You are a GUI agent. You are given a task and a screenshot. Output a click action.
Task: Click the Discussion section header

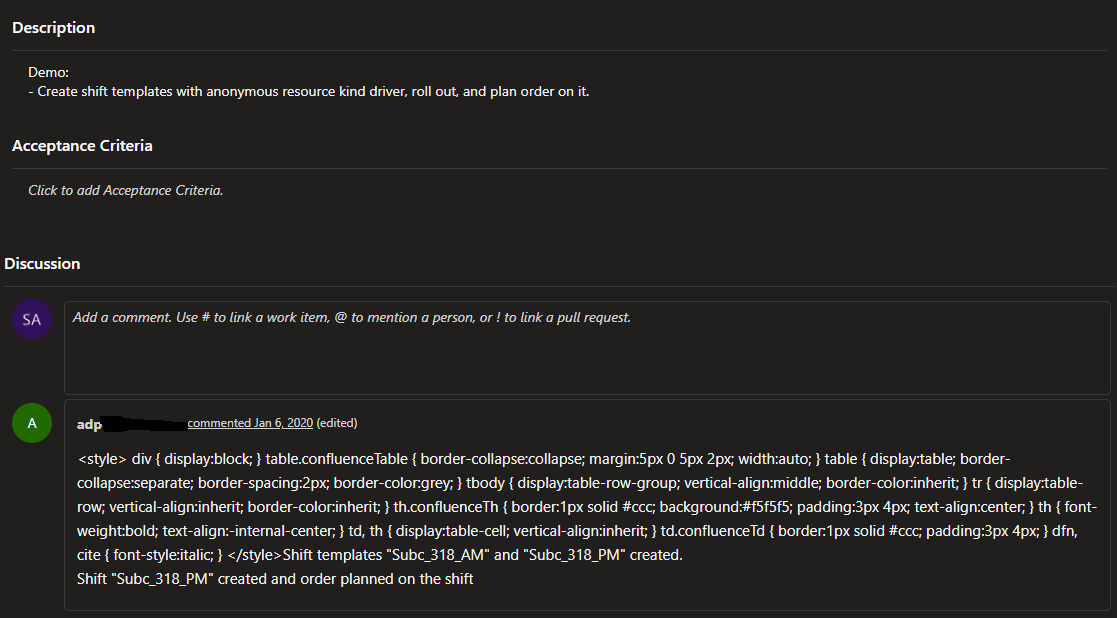coord(42,263)
